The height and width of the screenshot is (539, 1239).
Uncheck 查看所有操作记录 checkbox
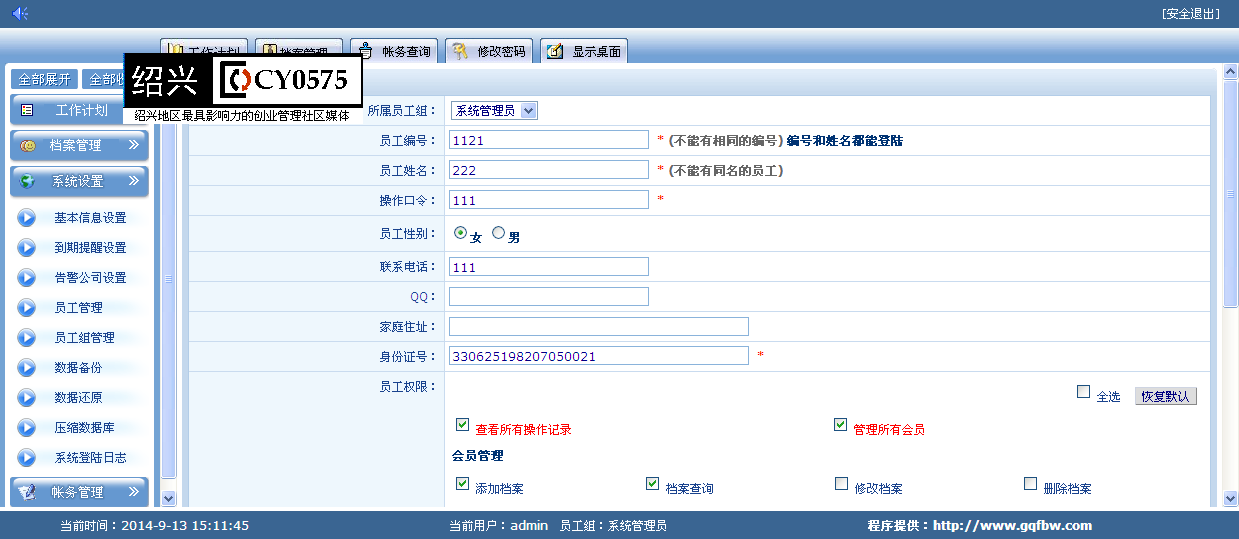point(462,424)
